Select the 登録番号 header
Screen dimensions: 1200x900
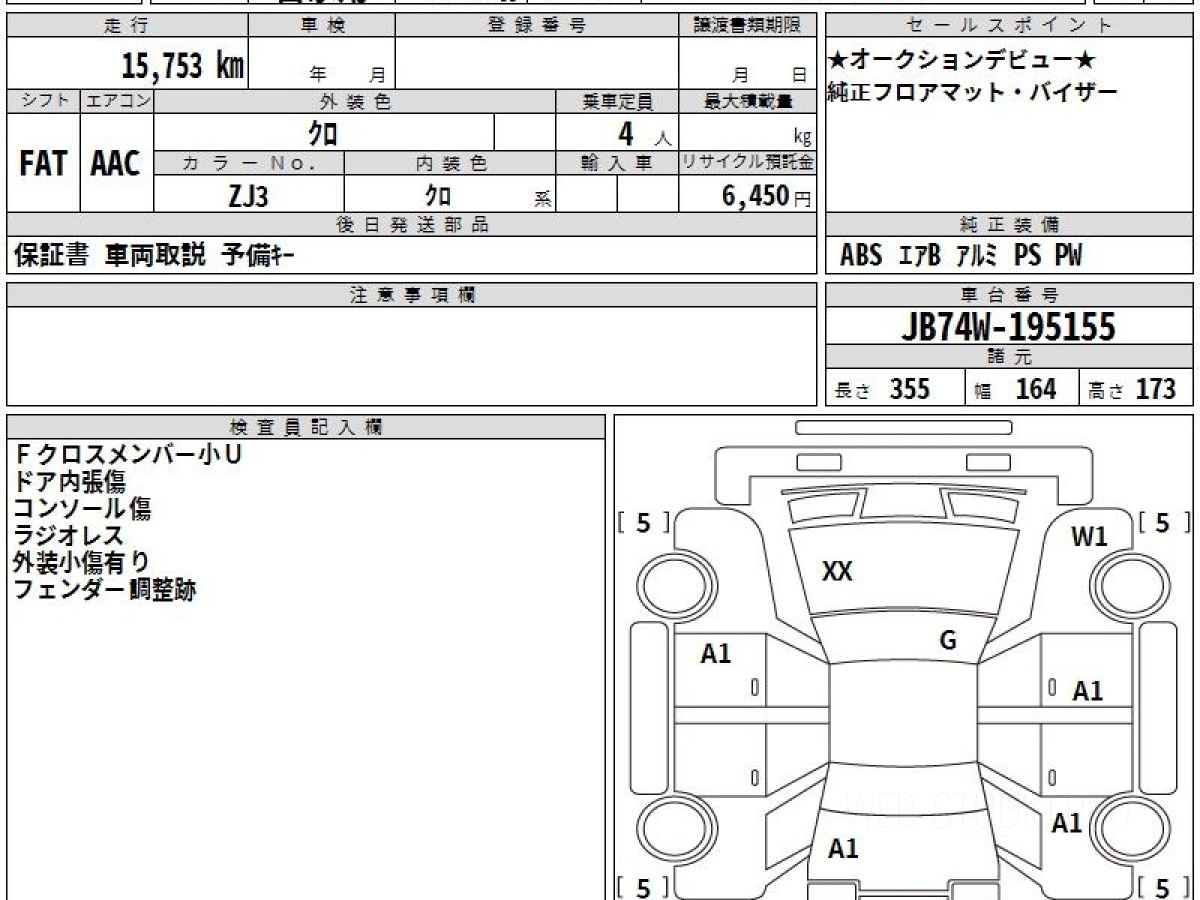[537, 26]
